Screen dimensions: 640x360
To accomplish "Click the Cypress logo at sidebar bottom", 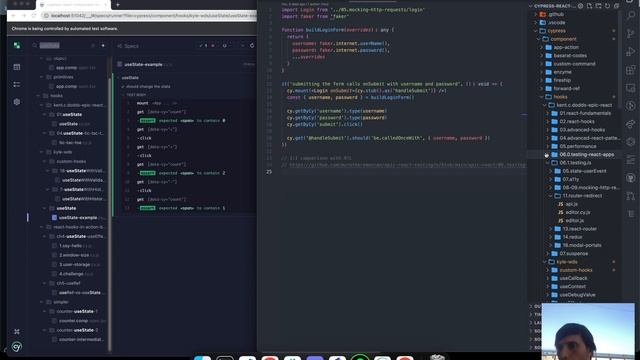I will [x=17, y=347].
